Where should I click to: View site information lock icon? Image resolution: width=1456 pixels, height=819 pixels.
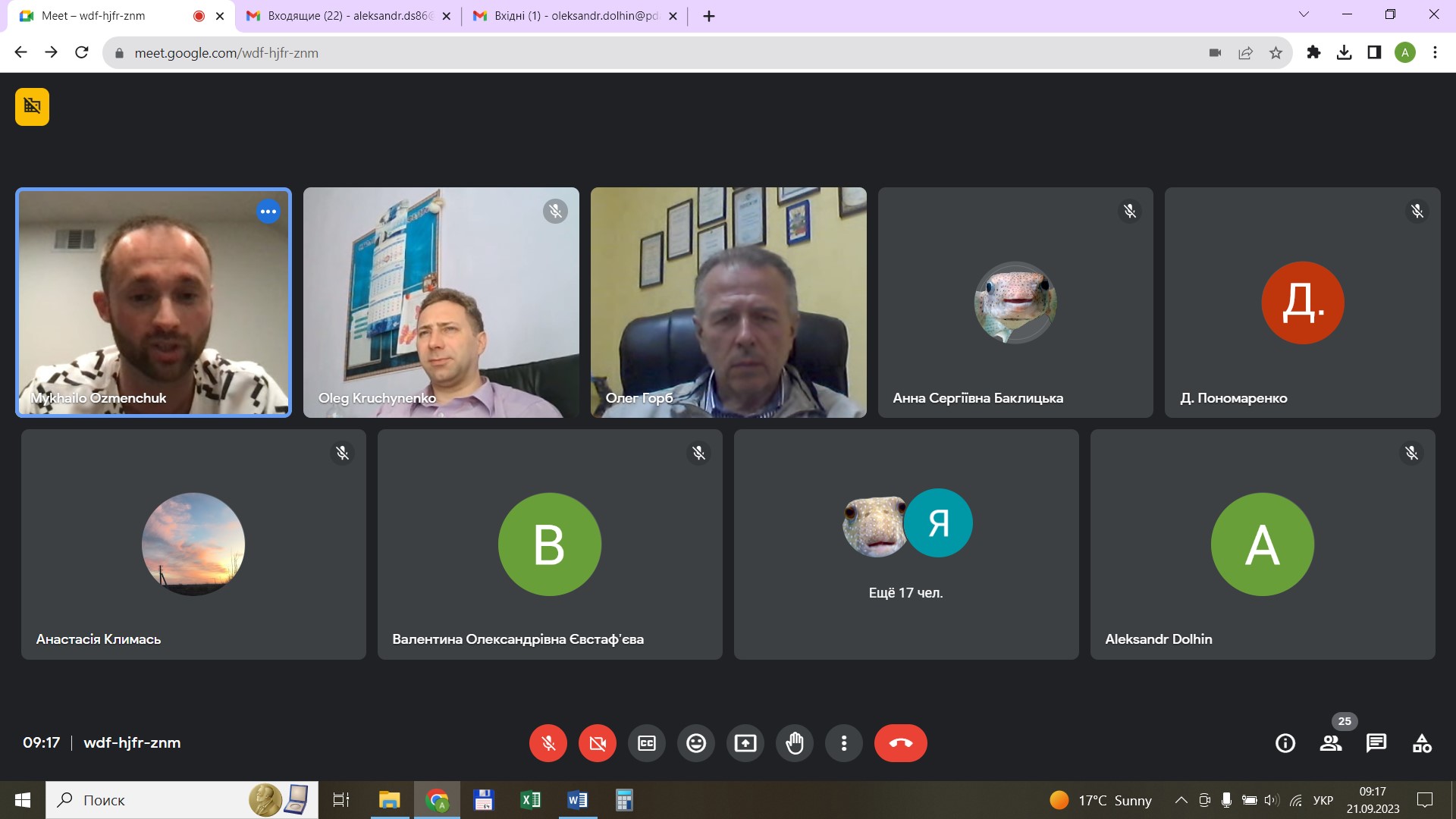[x=118, y=53]
